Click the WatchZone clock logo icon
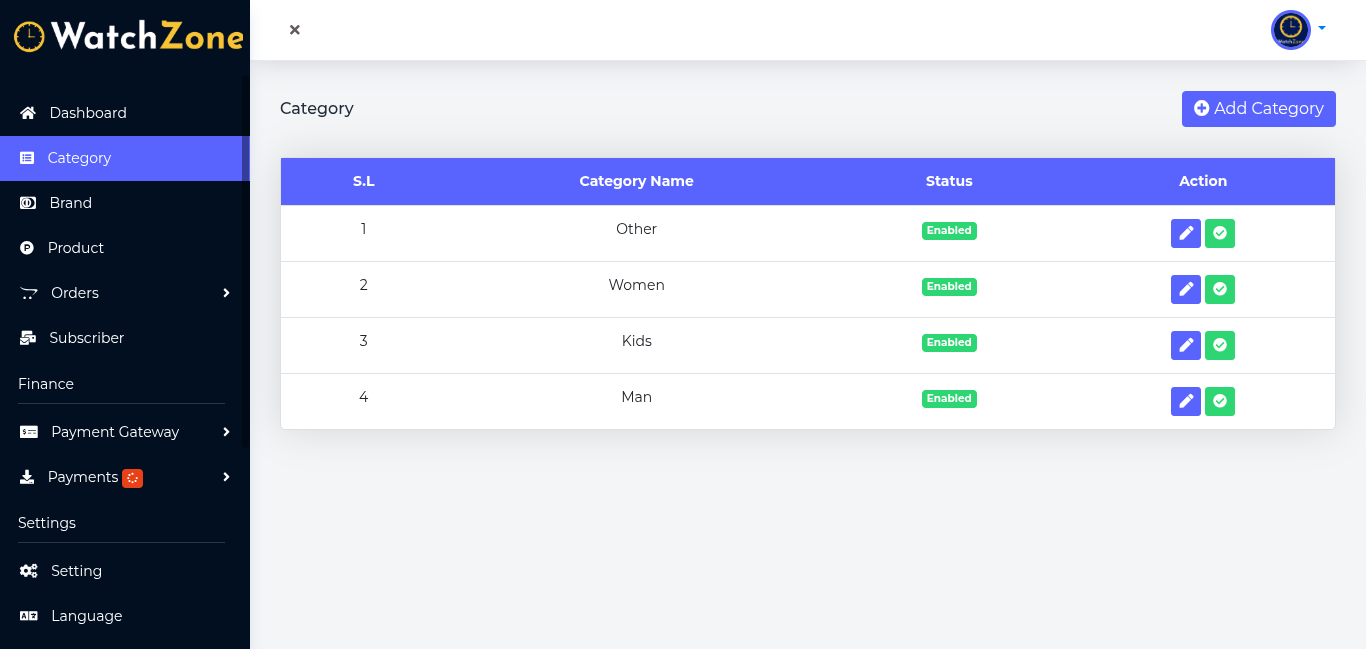Image resolution: width=1366 pixels, height=649 pixels. click(x=29, y=37)
